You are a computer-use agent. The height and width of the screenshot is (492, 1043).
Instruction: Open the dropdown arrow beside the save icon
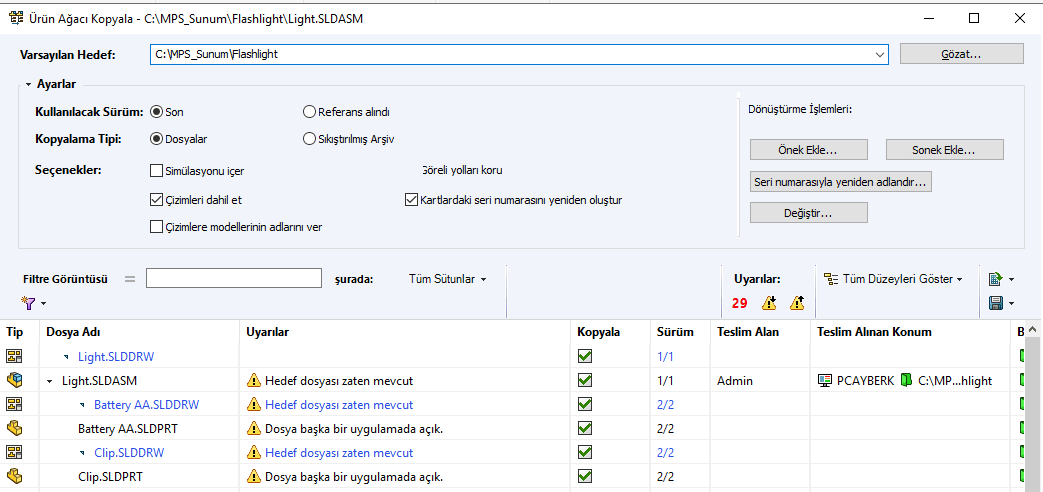[x=1011, y=305]
